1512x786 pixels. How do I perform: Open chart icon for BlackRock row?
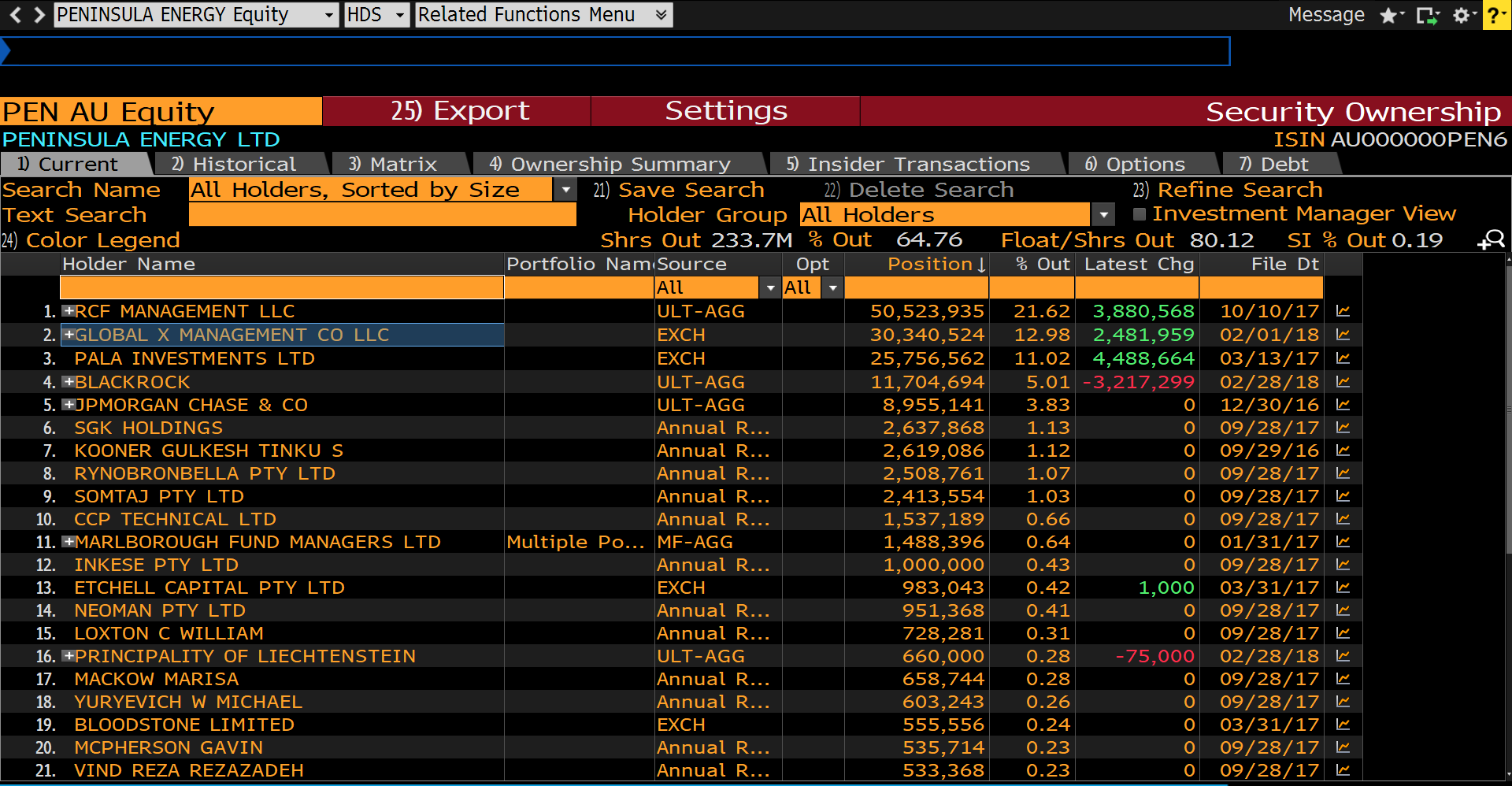click(1343, 383)
